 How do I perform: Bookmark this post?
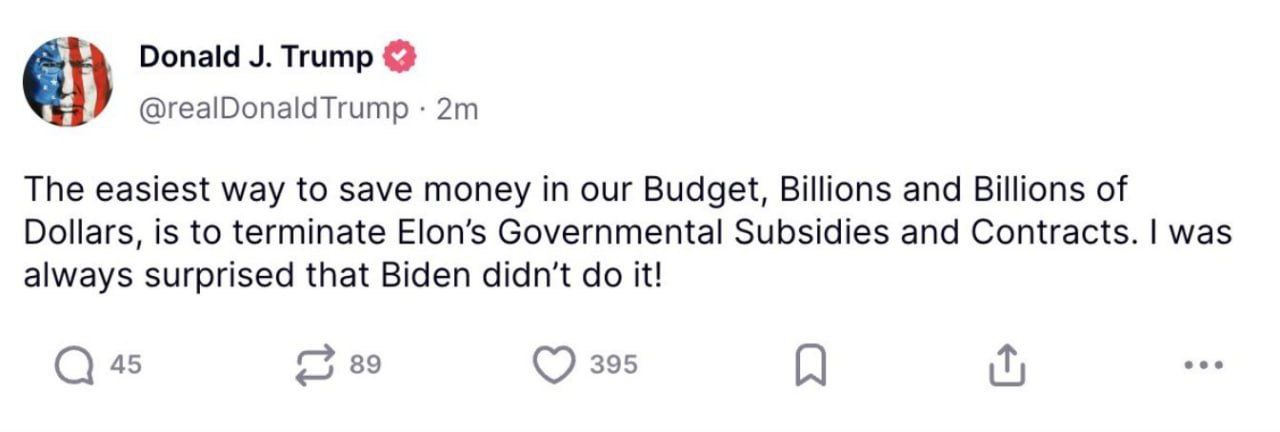click(x=807, y=368)
